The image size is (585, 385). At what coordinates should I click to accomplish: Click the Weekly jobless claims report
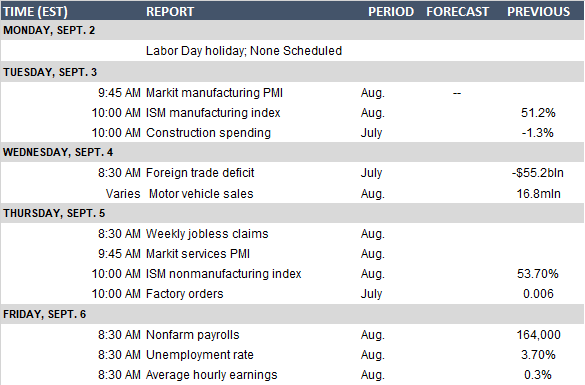click(207, 234)
